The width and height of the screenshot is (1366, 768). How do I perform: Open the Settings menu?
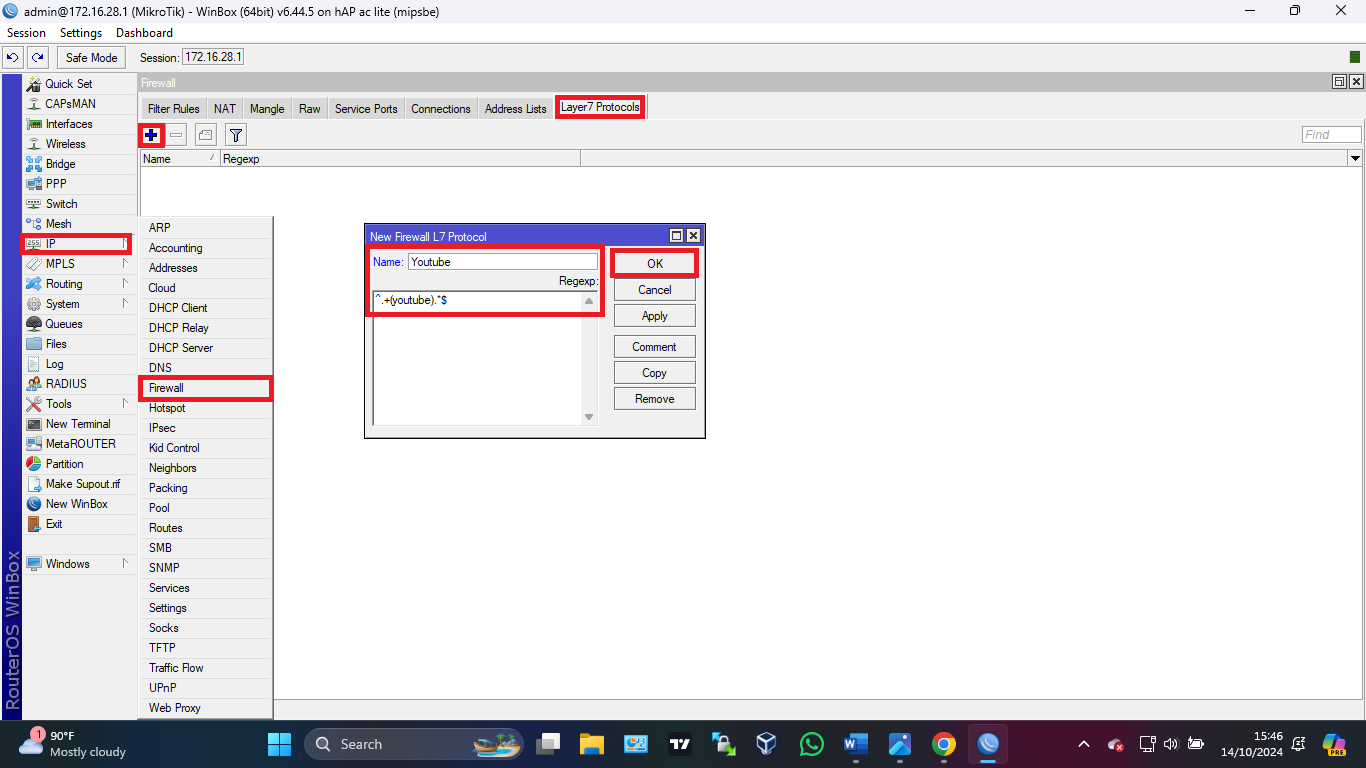click(81, 33)
